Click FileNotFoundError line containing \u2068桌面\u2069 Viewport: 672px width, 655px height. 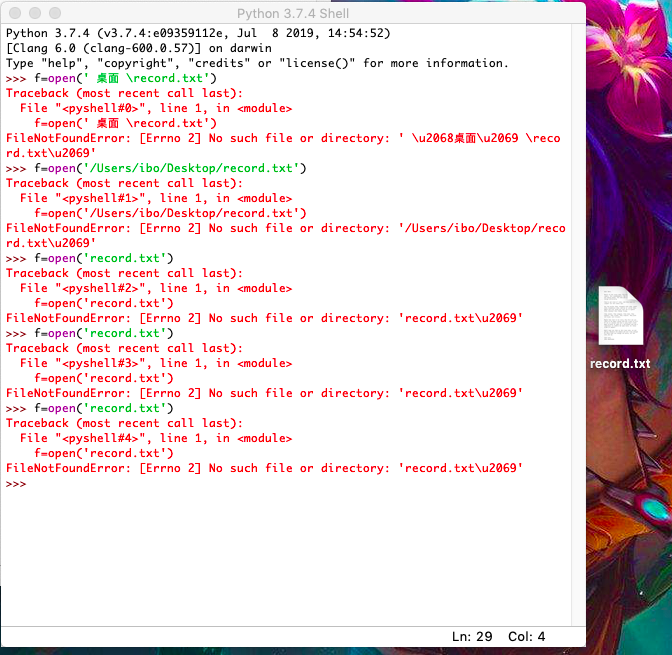point(283,138)
